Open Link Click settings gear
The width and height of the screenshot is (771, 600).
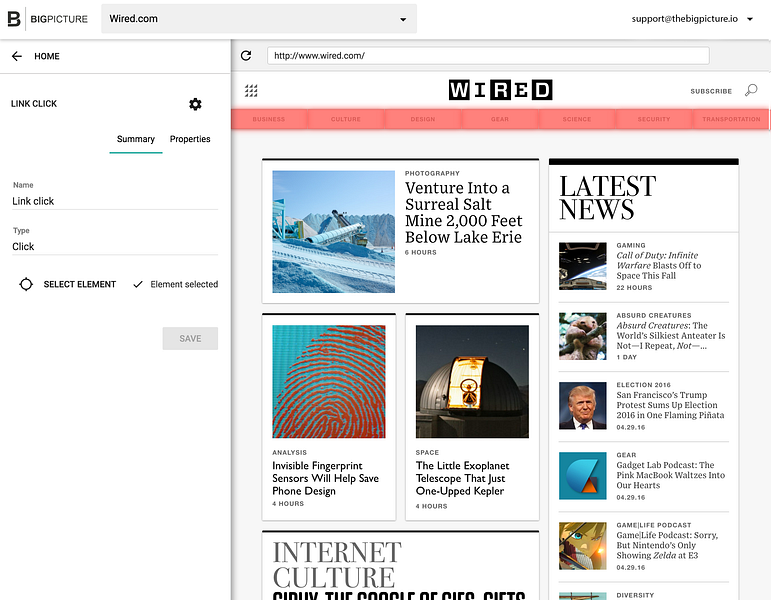195,104
